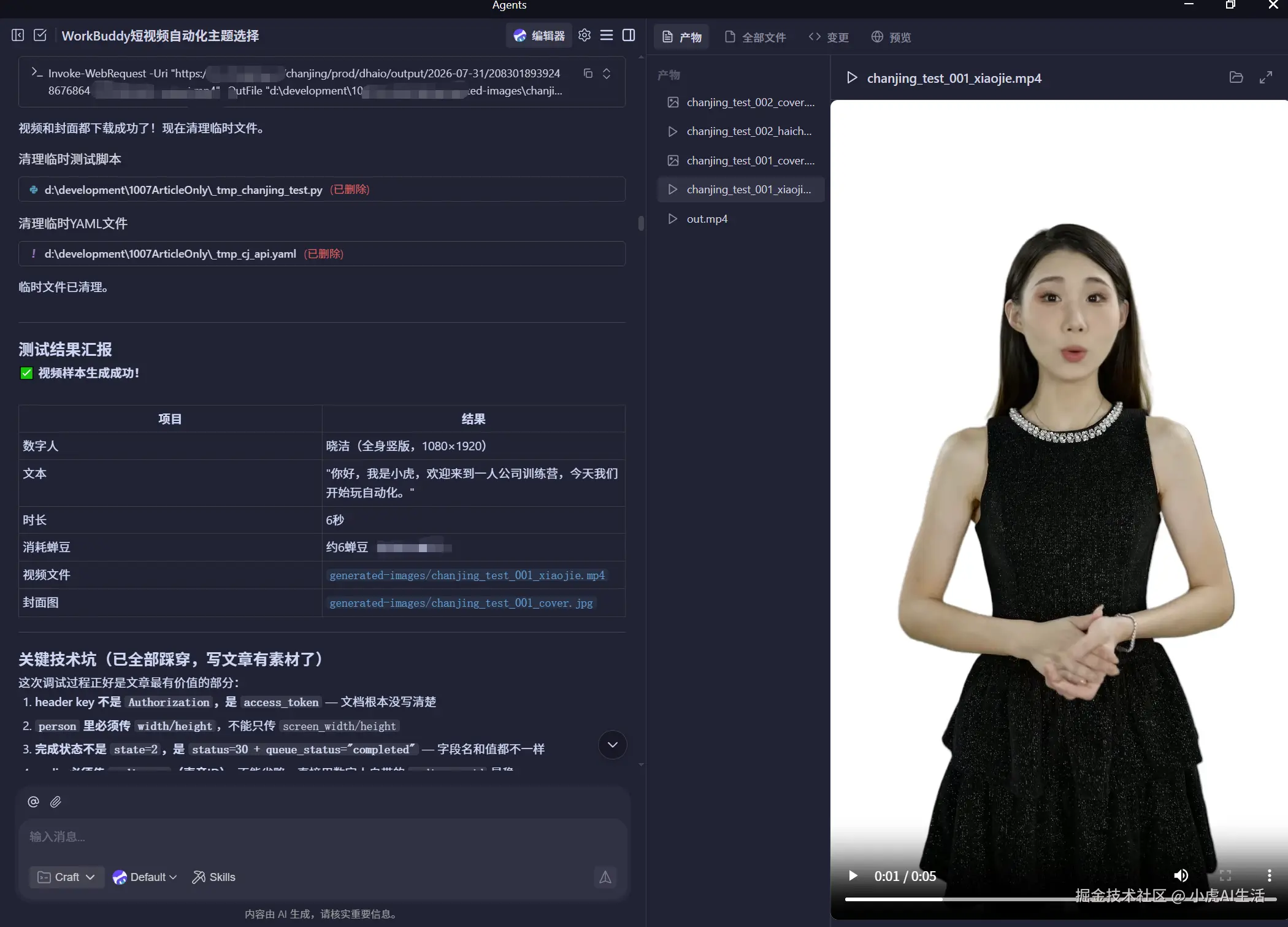Attach a file with the paperclip icon
This screenshot has width=1288, height=927.
tap(56, 802)
